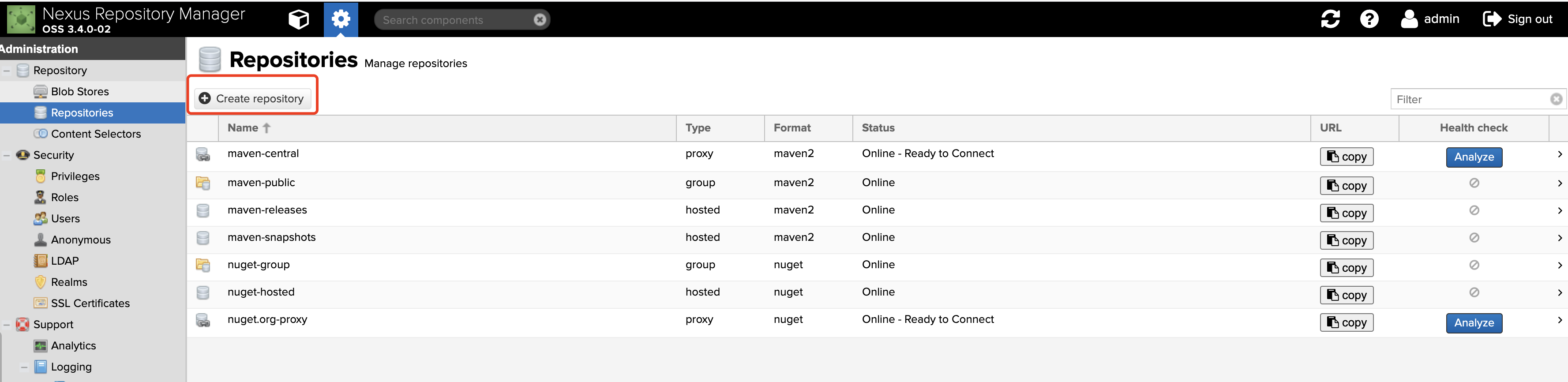Clear the Filter field

coord(1556,99)
